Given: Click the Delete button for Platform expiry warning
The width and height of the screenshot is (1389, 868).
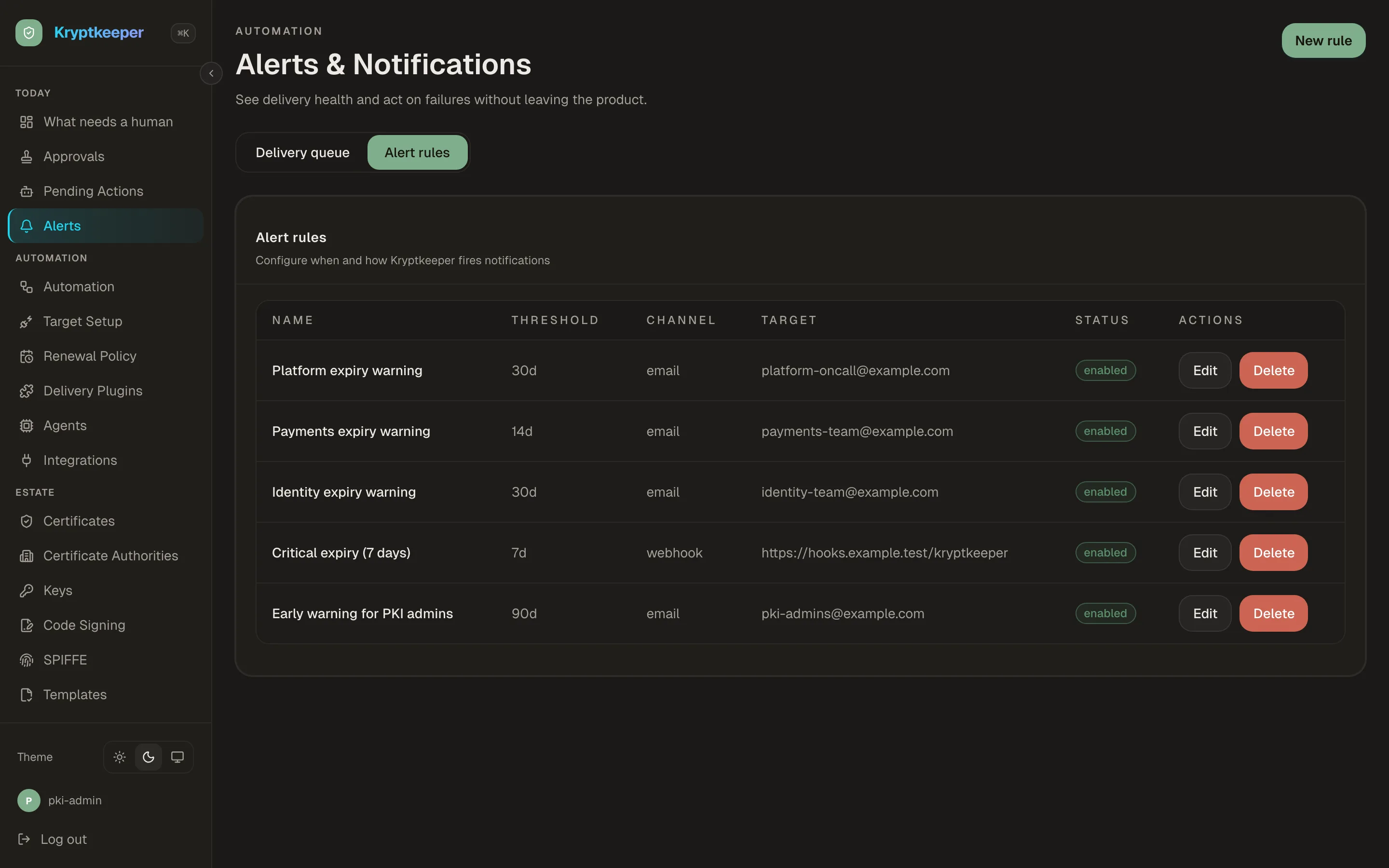Looking at the screenshot, I should 1273,370.
